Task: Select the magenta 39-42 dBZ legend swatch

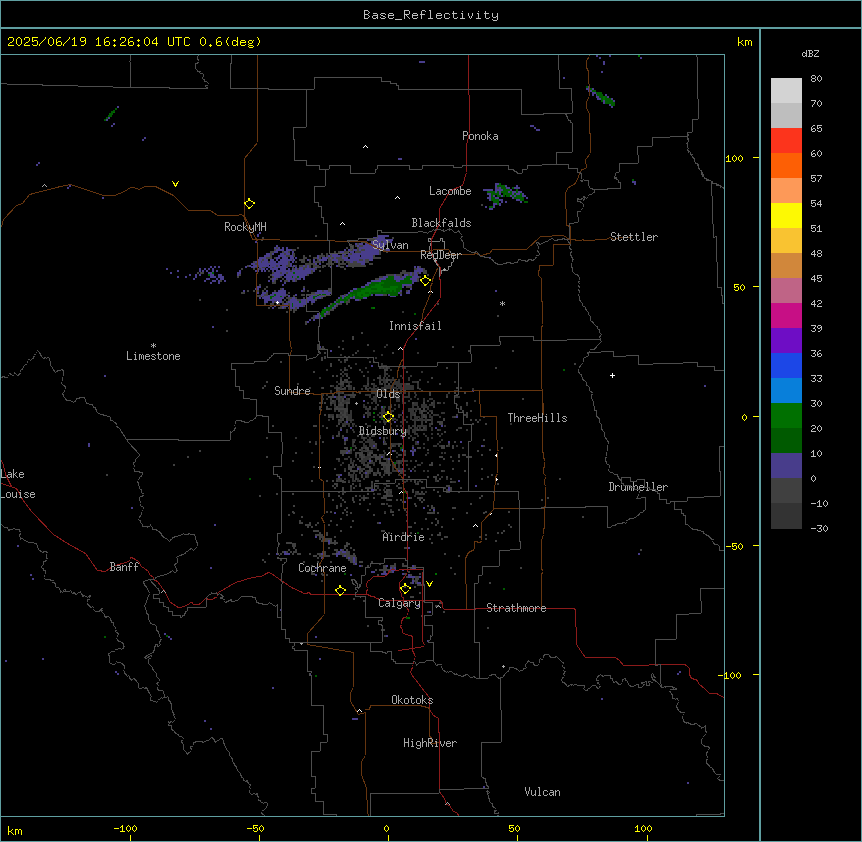Action: point(786,315)
